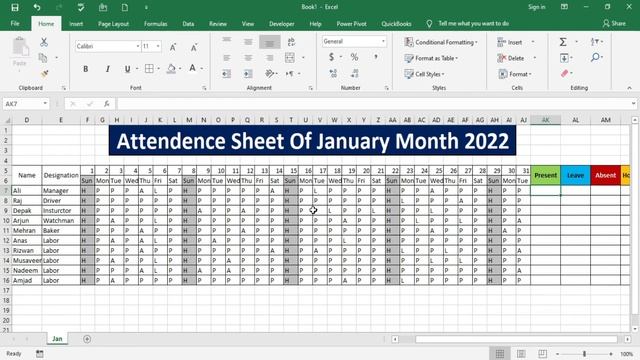Toggle middle vertical alignment
The width and height of the screenshot is (640, 360).
(248, 42)
